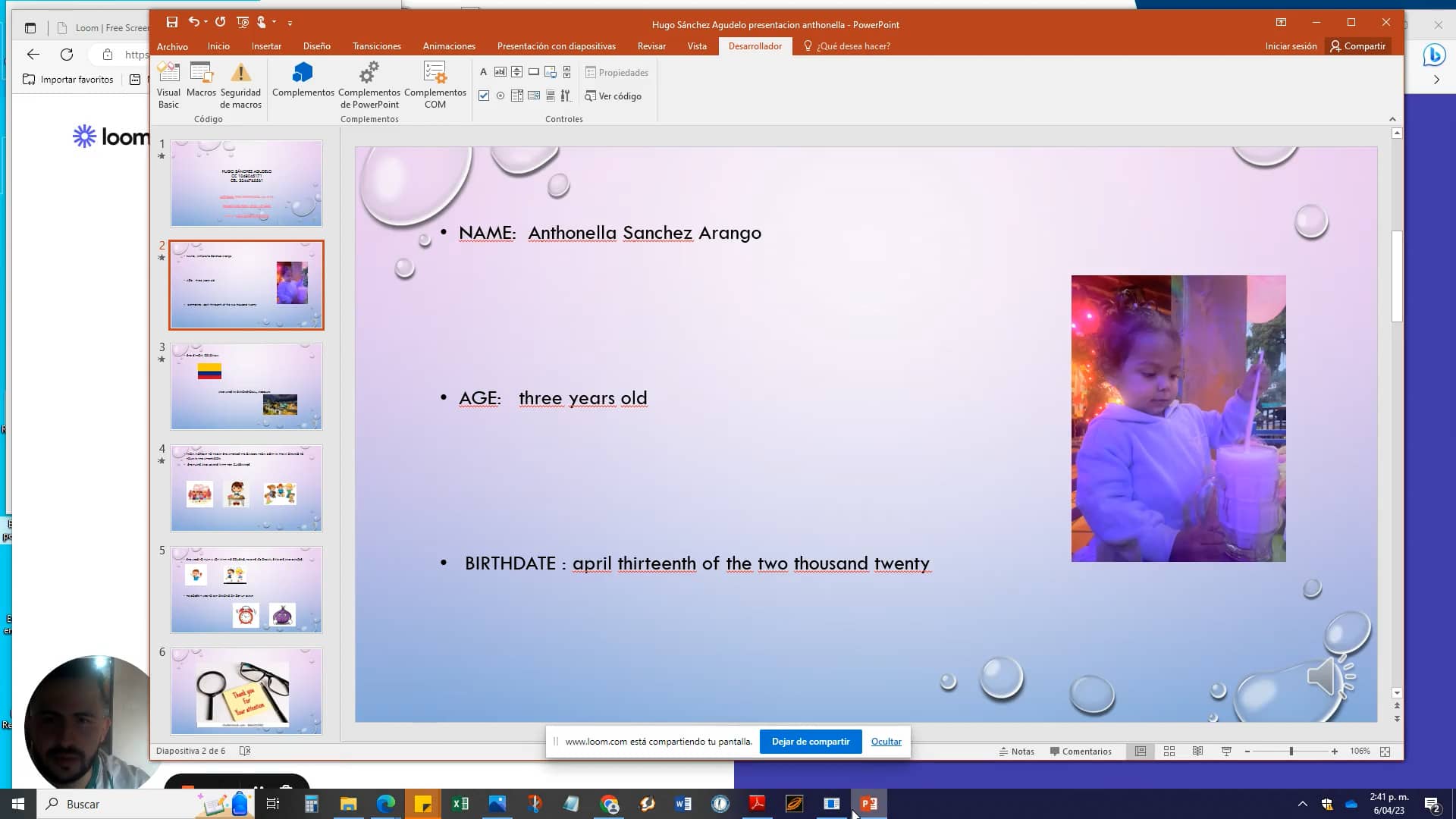Insert an option button control

click(x=500, y=96)
